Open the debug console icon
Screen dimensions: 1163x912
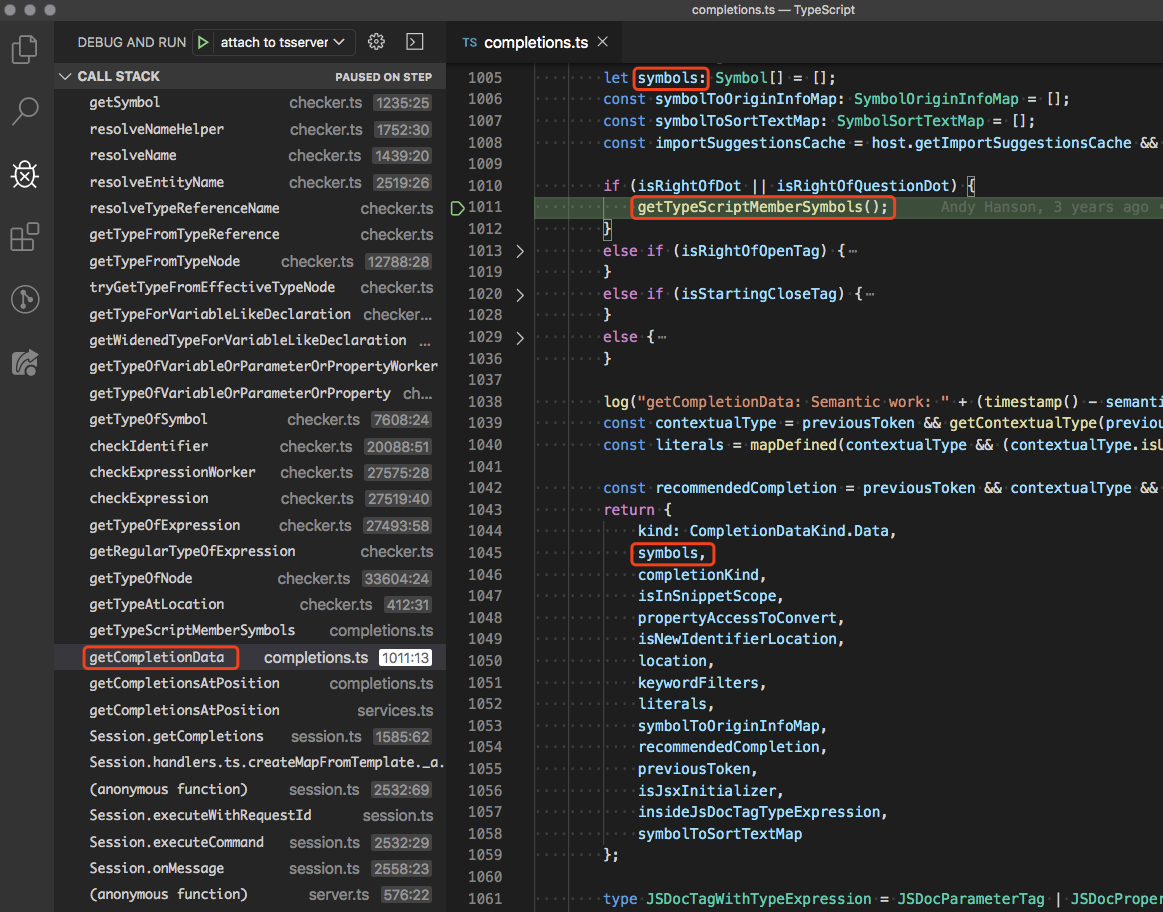click(x=414, y=42)
